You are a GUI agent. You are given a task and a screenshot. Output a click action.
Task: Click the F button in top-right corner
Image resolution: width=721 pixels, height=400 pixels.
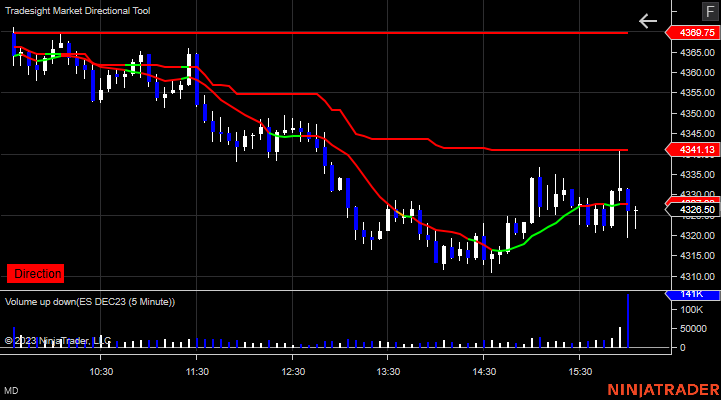710,11
